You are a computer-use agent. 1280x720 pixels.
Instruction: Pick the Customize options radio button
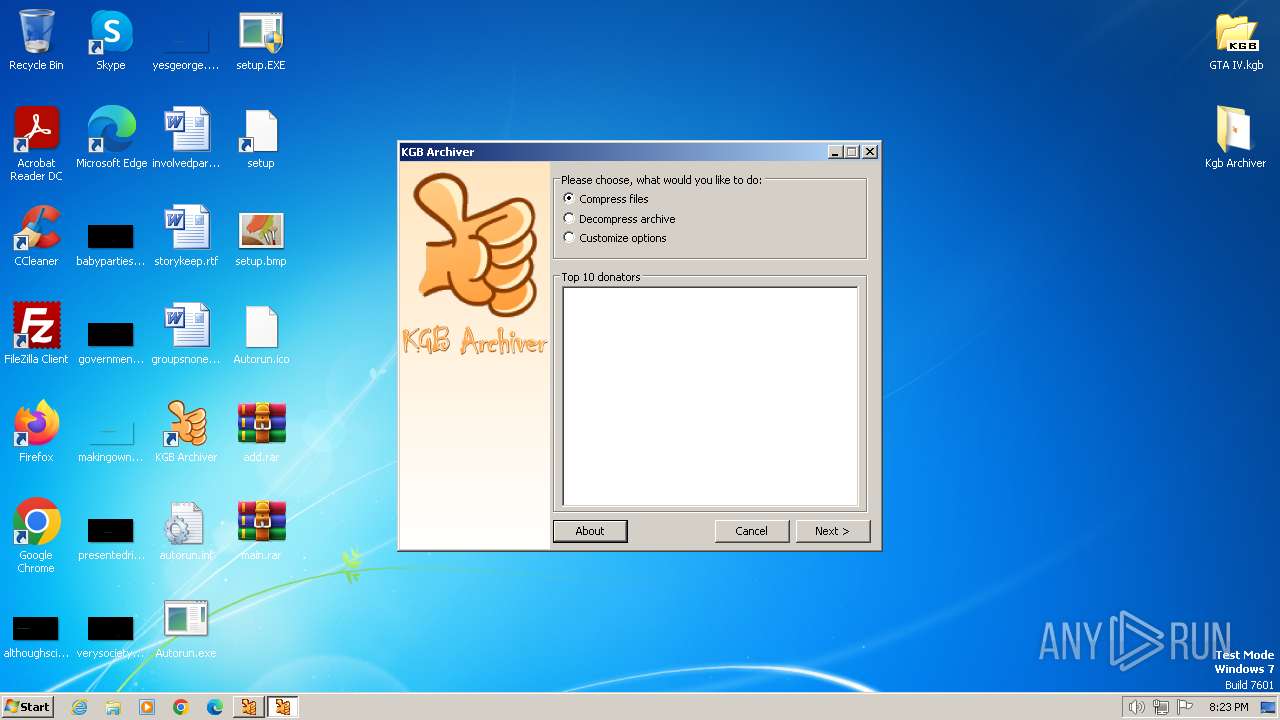point(615,238)
